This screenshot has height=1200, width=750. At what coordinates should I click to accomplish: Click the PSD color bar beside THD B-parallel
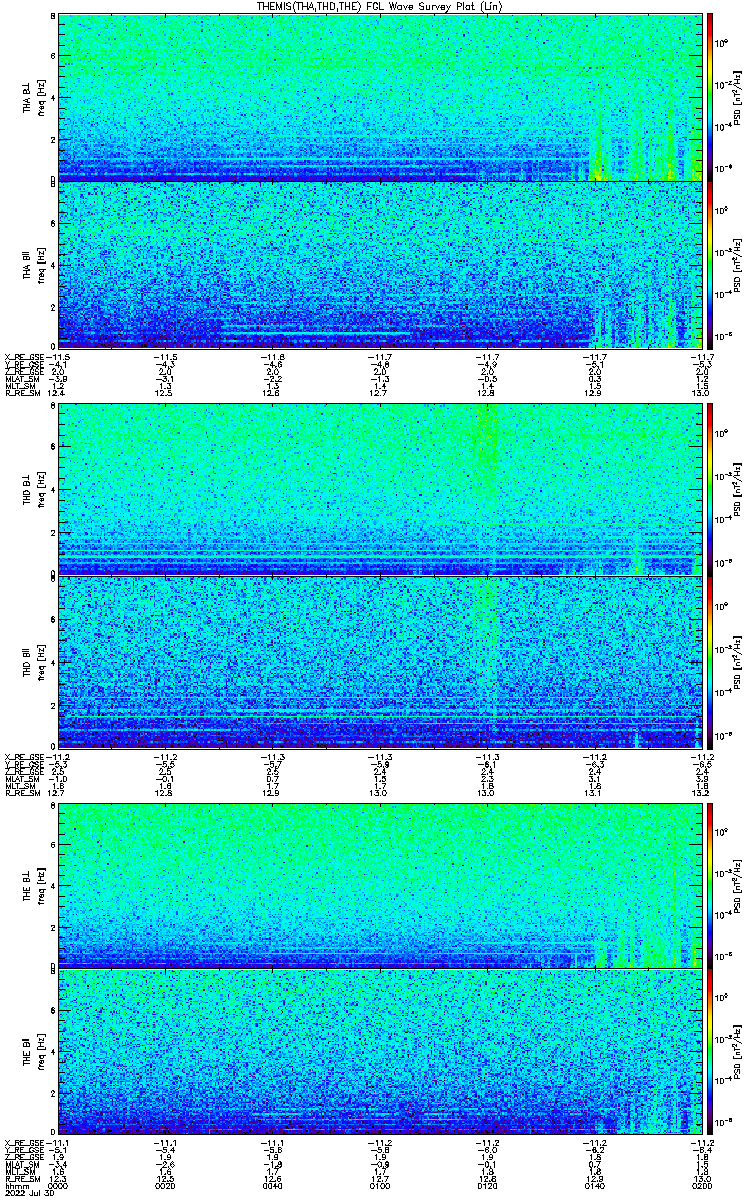tap(710, 662)
